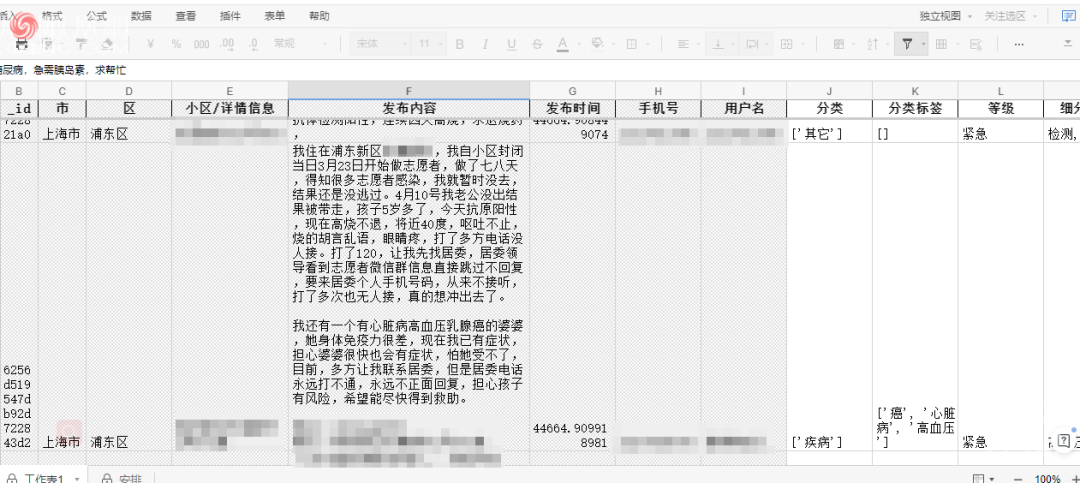Toggle strikethrough formatting

point(537,44)
